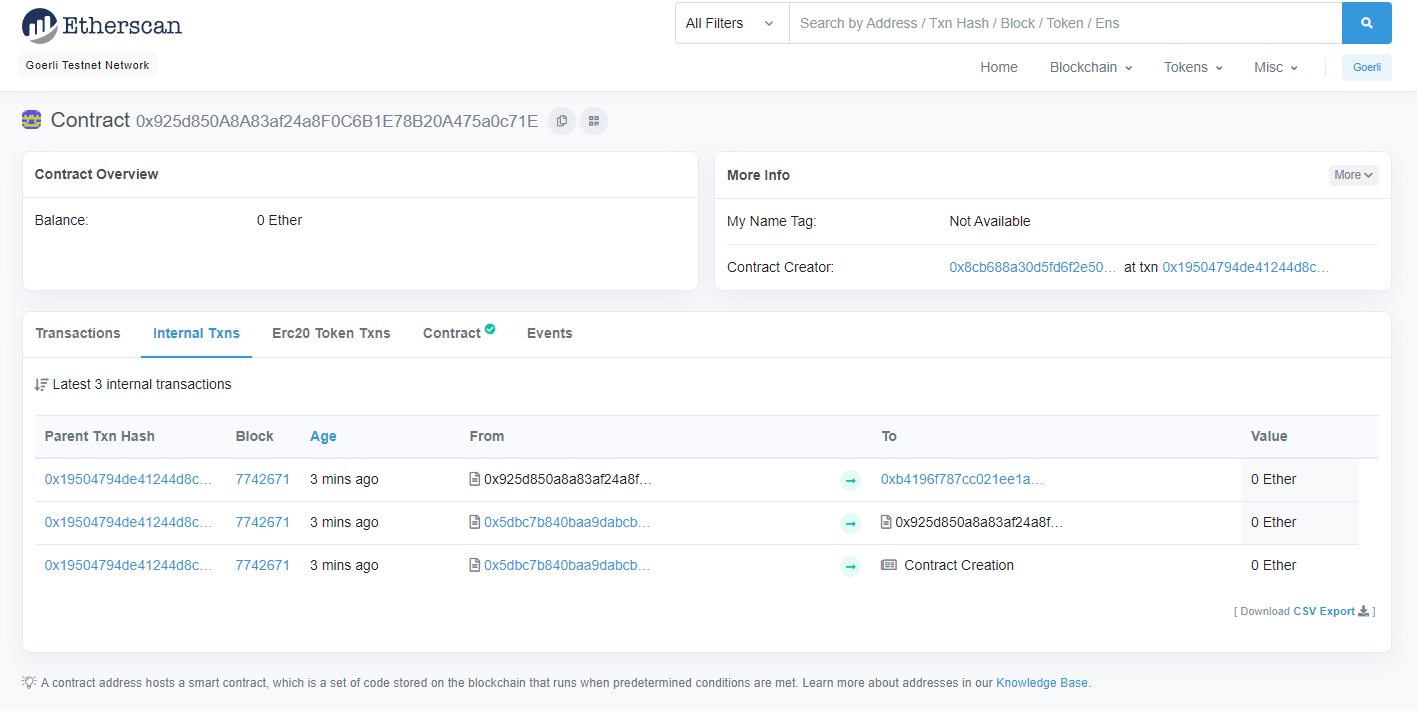Click the Value column header

click(1269, 436)
